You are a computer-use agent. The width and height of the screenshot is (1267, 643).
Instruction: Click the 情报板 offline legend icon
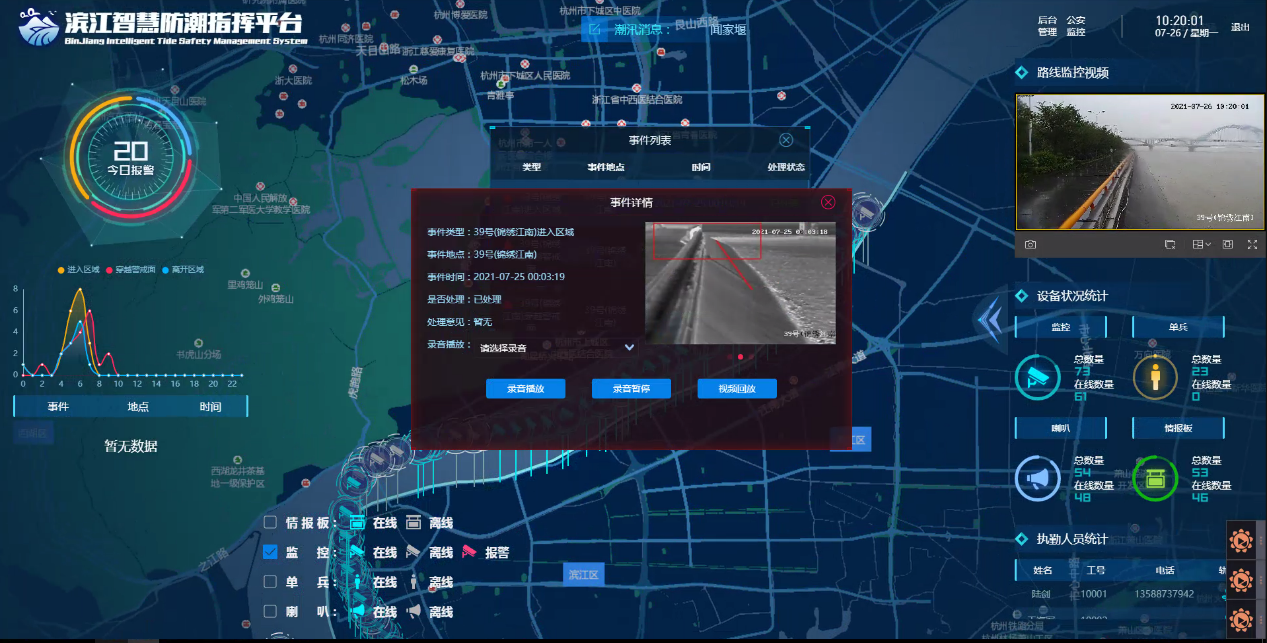click(x=414, y=523)
